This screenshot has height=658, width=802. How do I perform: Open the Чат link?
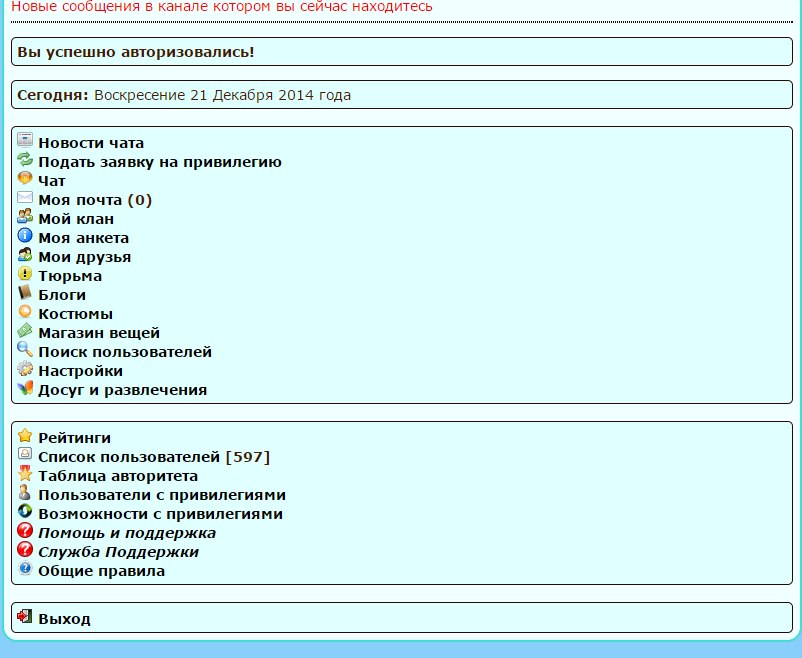(x=52, y=181)
